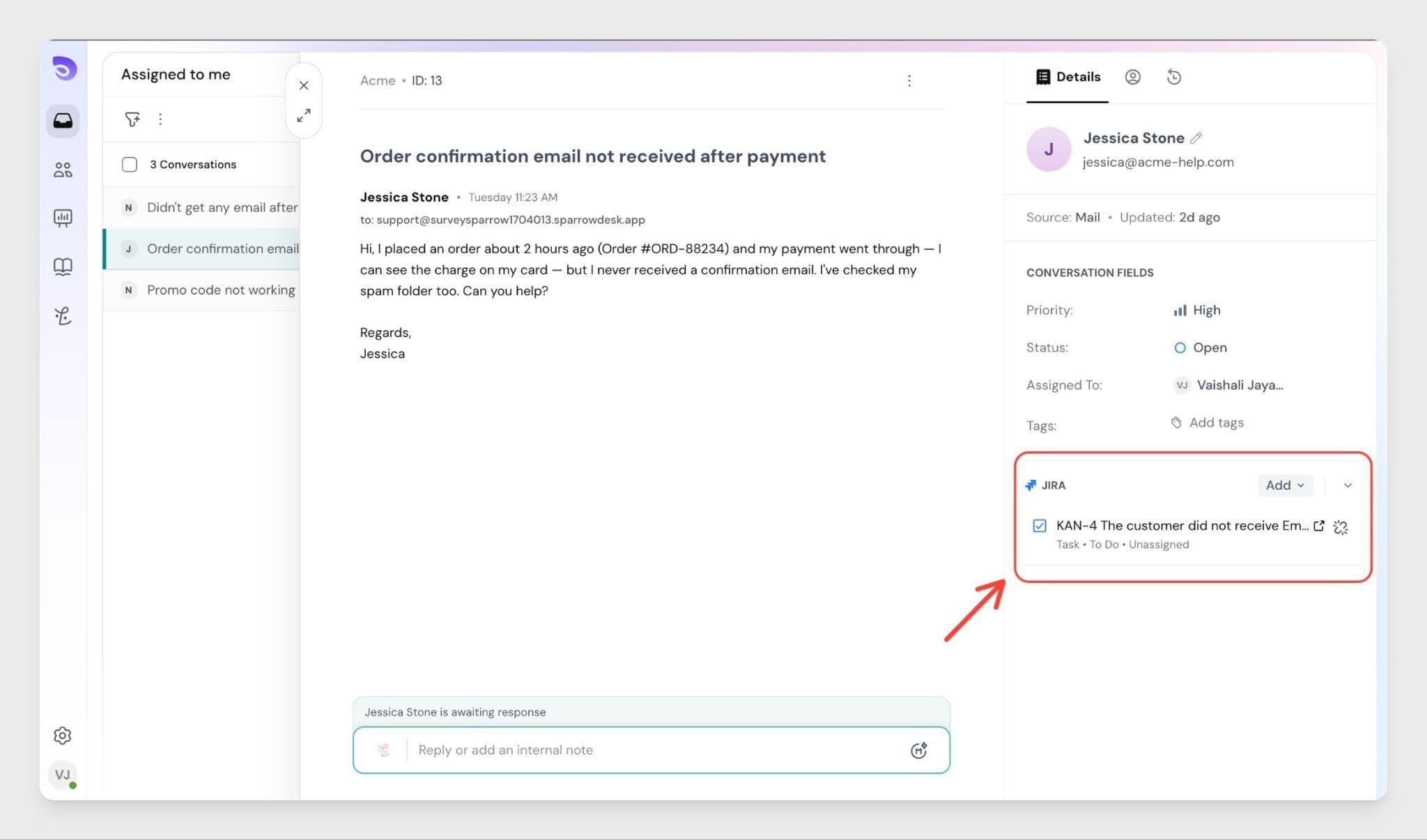Expand conversation to full screen
Screen dimensions: 1427x840
[304, 116]
